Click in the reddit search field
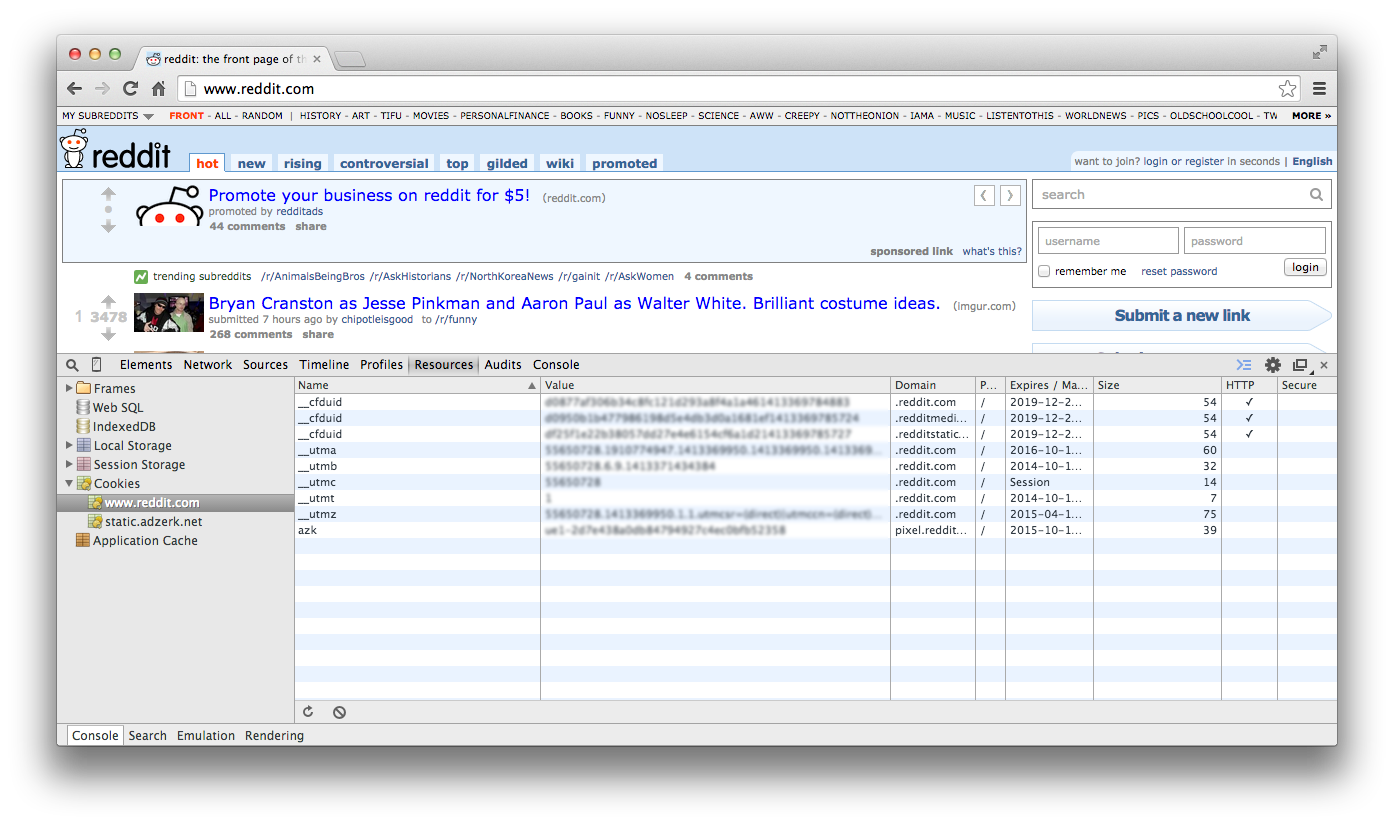 coord(1170,195)
